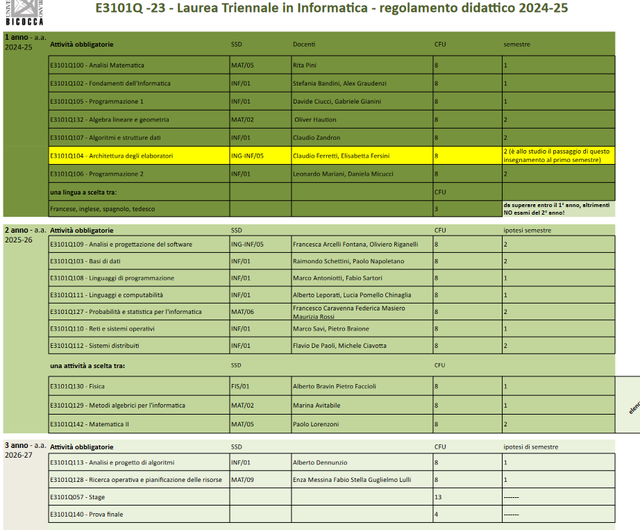This screenshot has width=640, height=530.
Task: Select docente Oliver Haution cell
Action: 362,120
